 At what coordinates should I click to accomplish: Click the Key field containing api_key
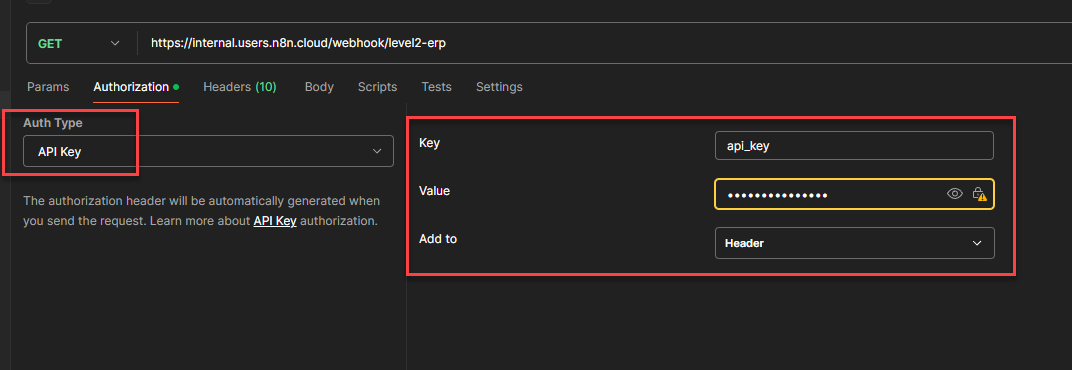tap(854, 146)
